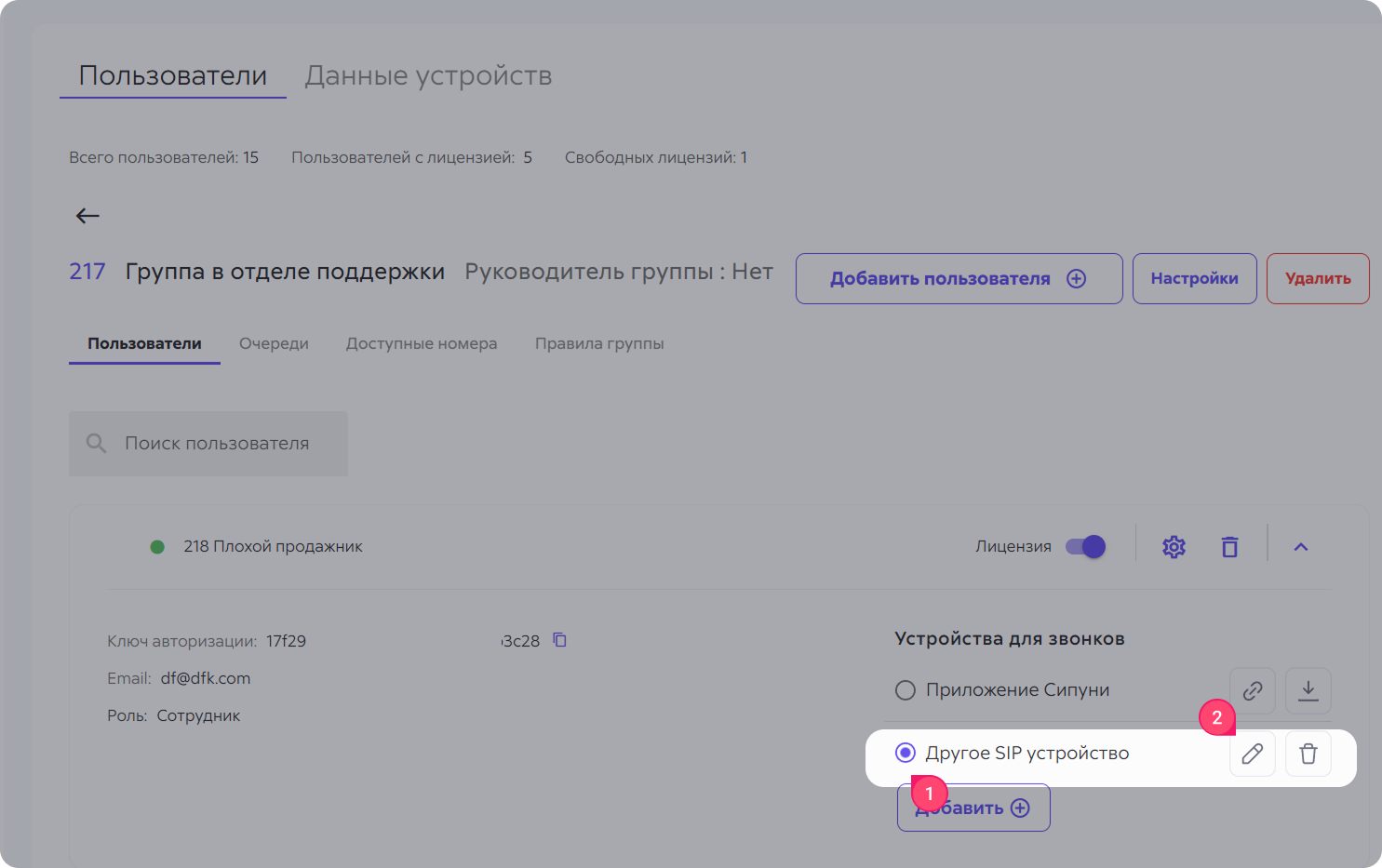
Task: Click the Группа в отделе поддержки title
Action: (285, 272)
